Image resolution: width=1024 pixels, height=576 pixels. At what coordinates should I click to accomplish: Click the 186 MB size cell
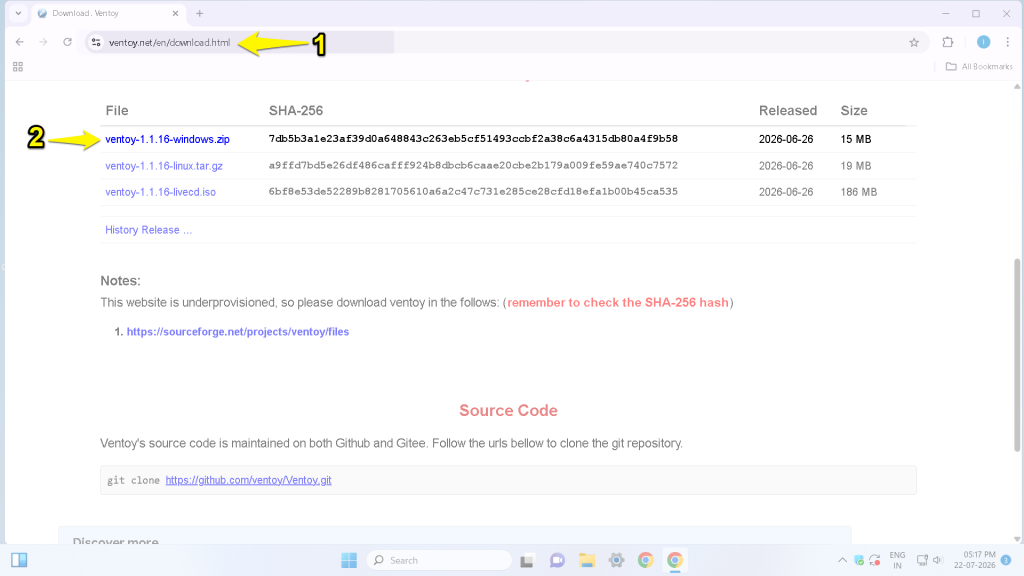(858, 192)
